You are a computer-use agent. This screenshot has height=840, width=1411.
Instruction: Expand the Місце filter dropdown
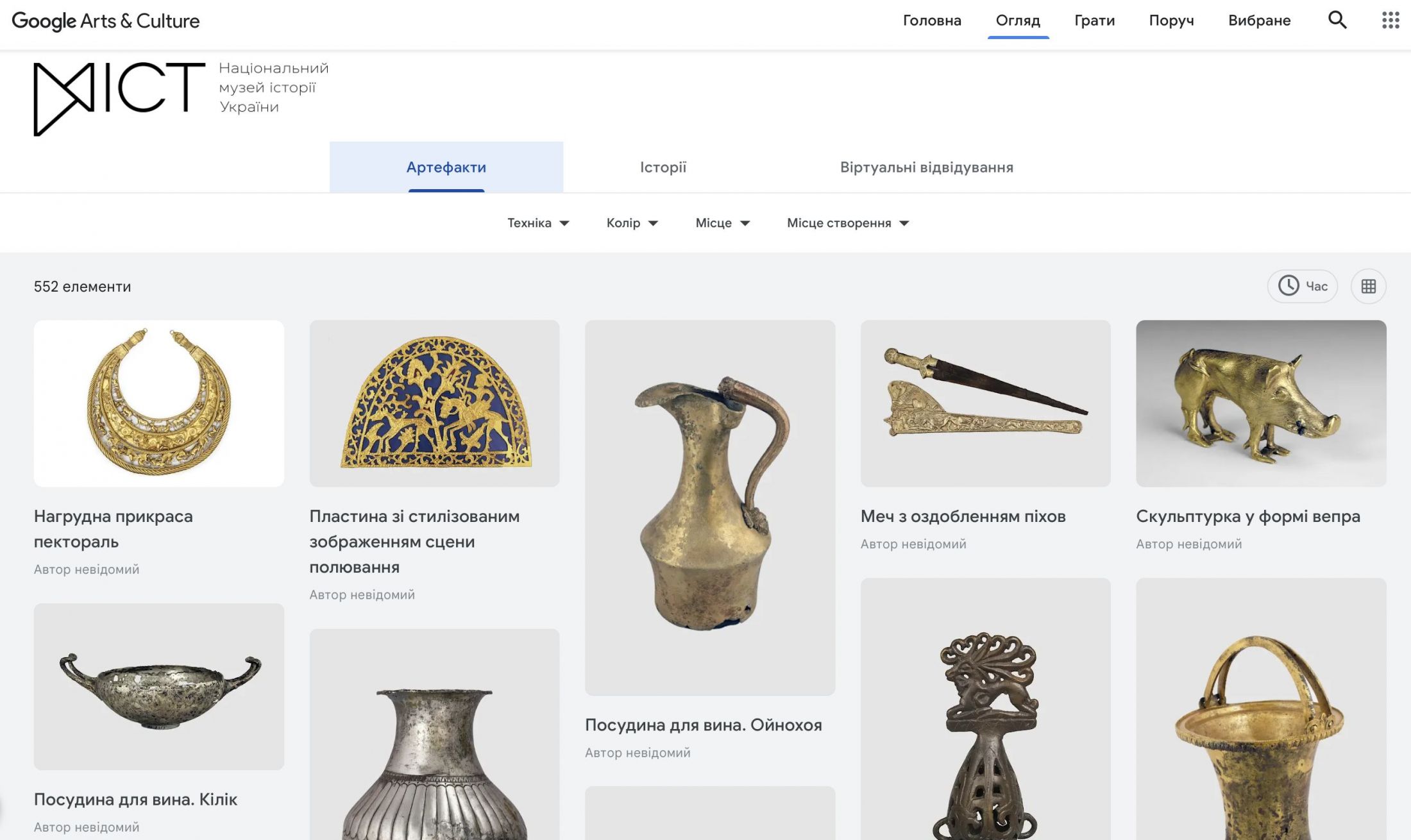[723, 223]
